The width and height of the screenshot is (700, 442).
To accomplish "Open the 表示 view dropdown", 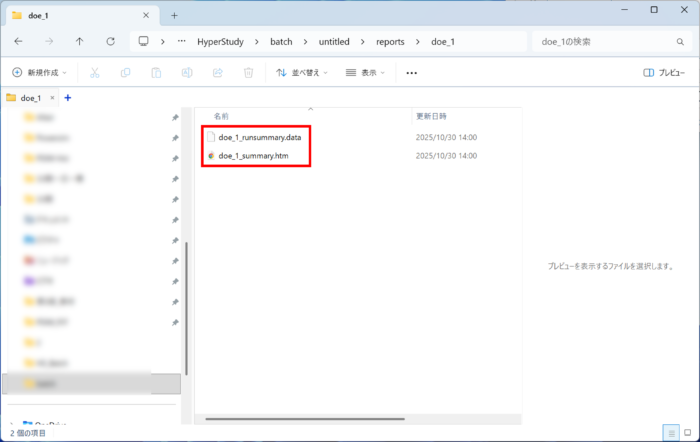I will click(x=365, y=73).
